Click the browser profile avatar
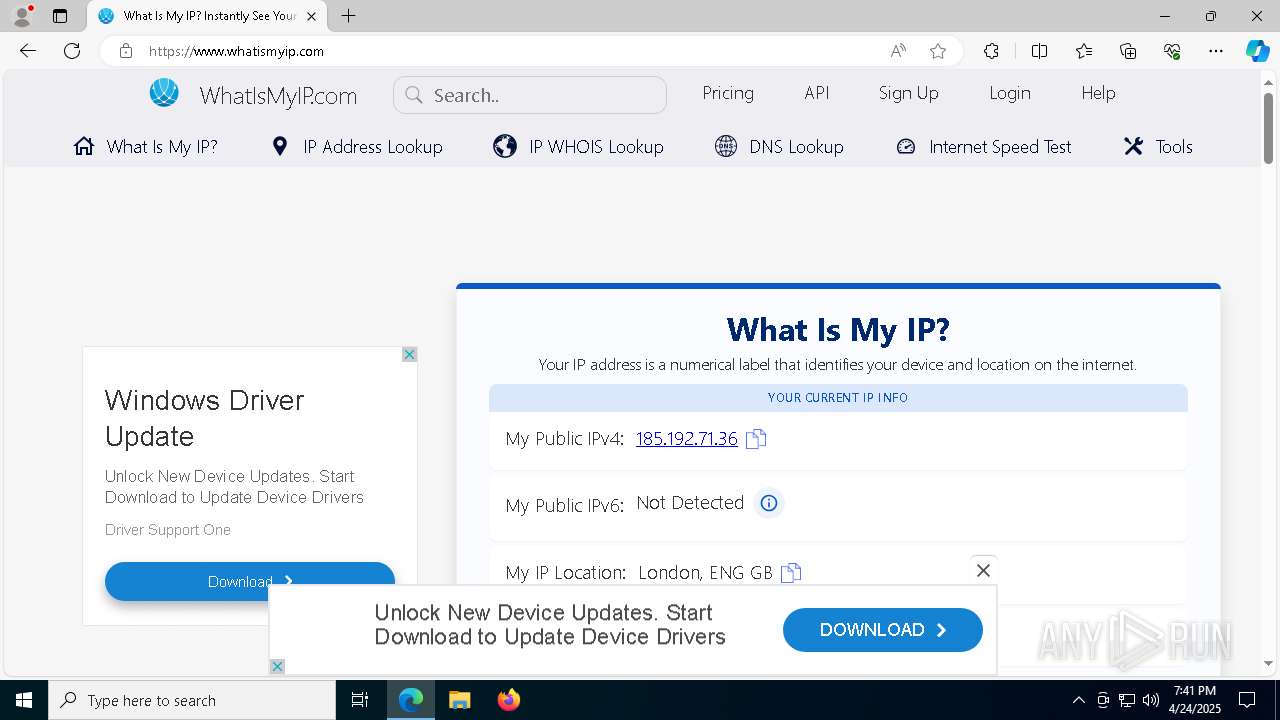This screenshot has height=720, width=1280. (21, 16)
